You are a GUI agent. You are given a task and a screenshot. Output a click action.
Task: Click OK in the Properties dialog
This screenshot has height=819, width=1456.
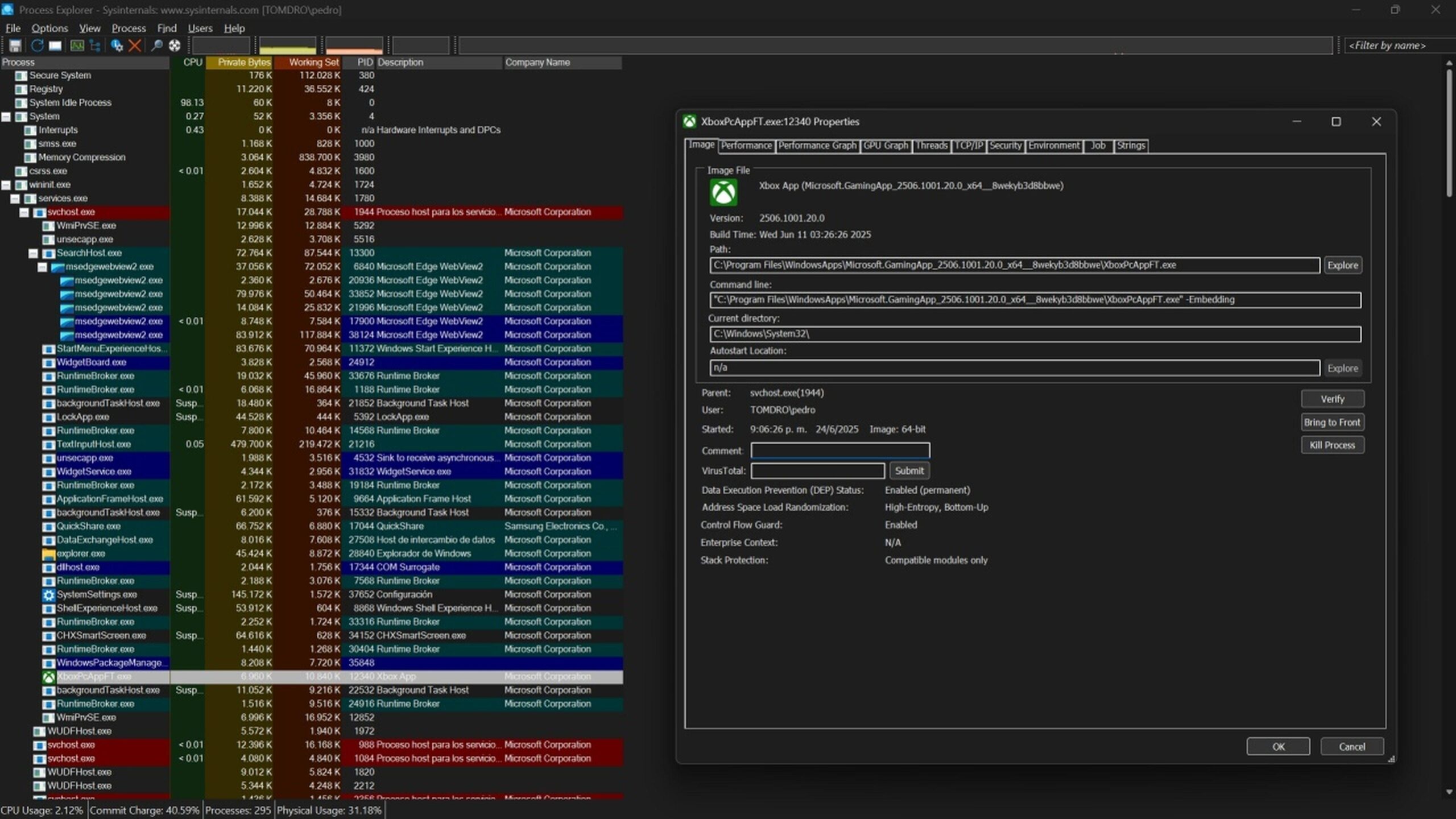[x=1278, y=747]
